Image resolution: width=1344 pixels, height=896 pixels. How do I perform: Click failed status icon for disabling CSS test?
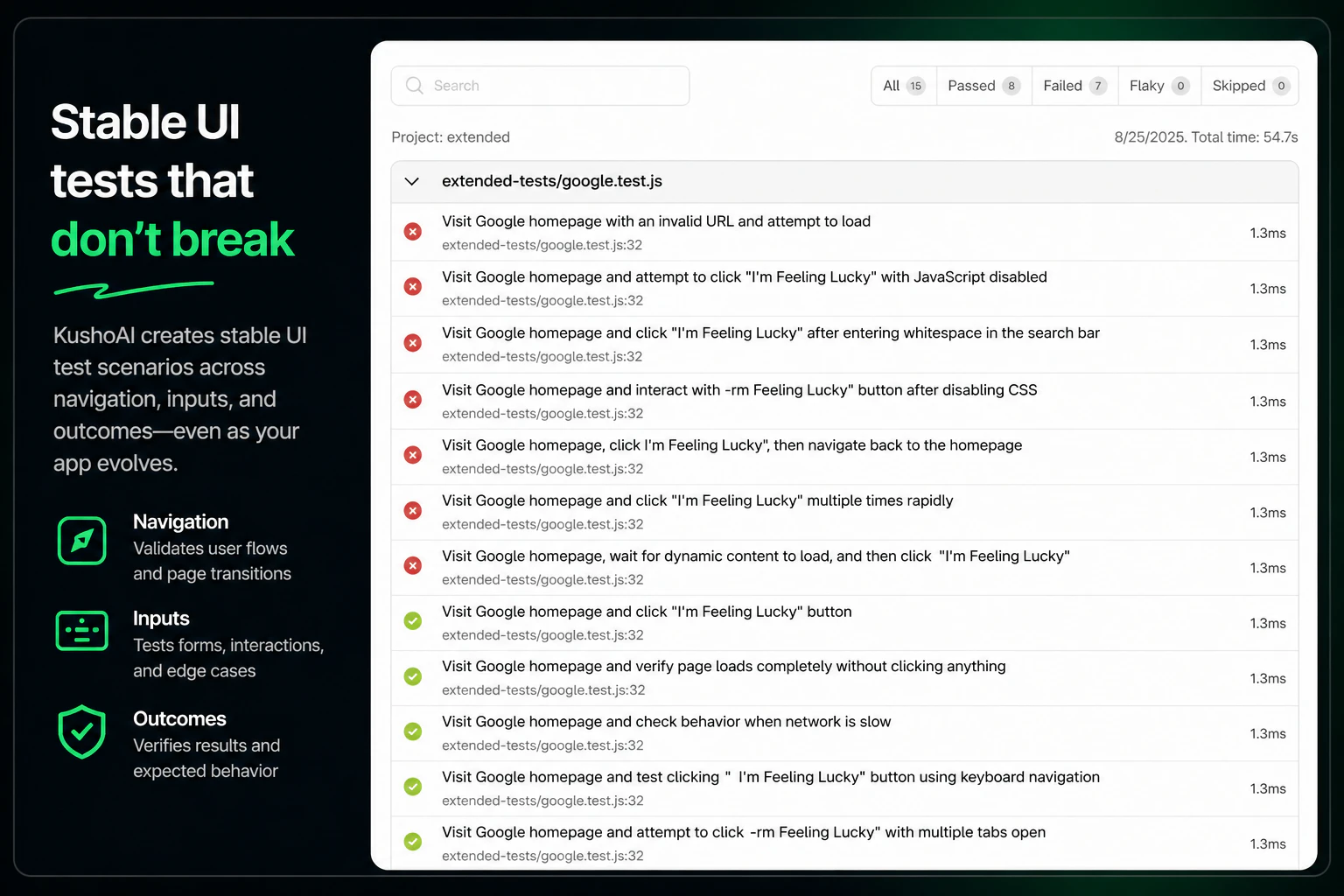tap(413, 400)
